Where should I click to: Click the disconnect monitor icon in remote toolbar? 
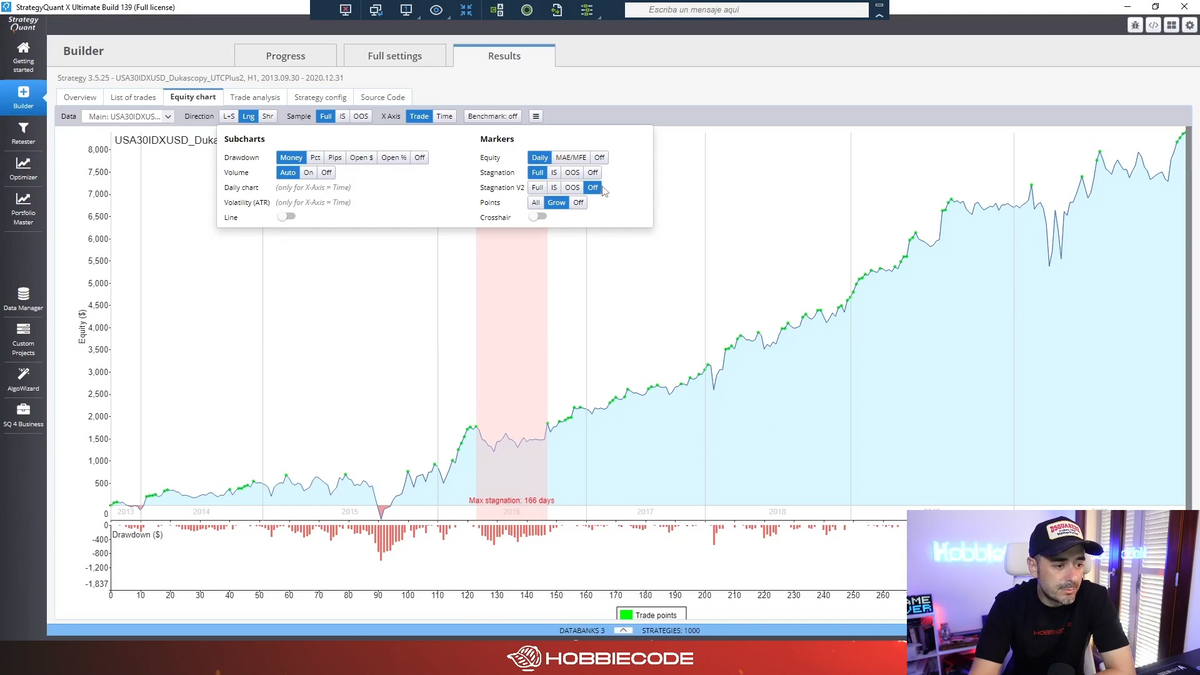[x=346, y=10]
